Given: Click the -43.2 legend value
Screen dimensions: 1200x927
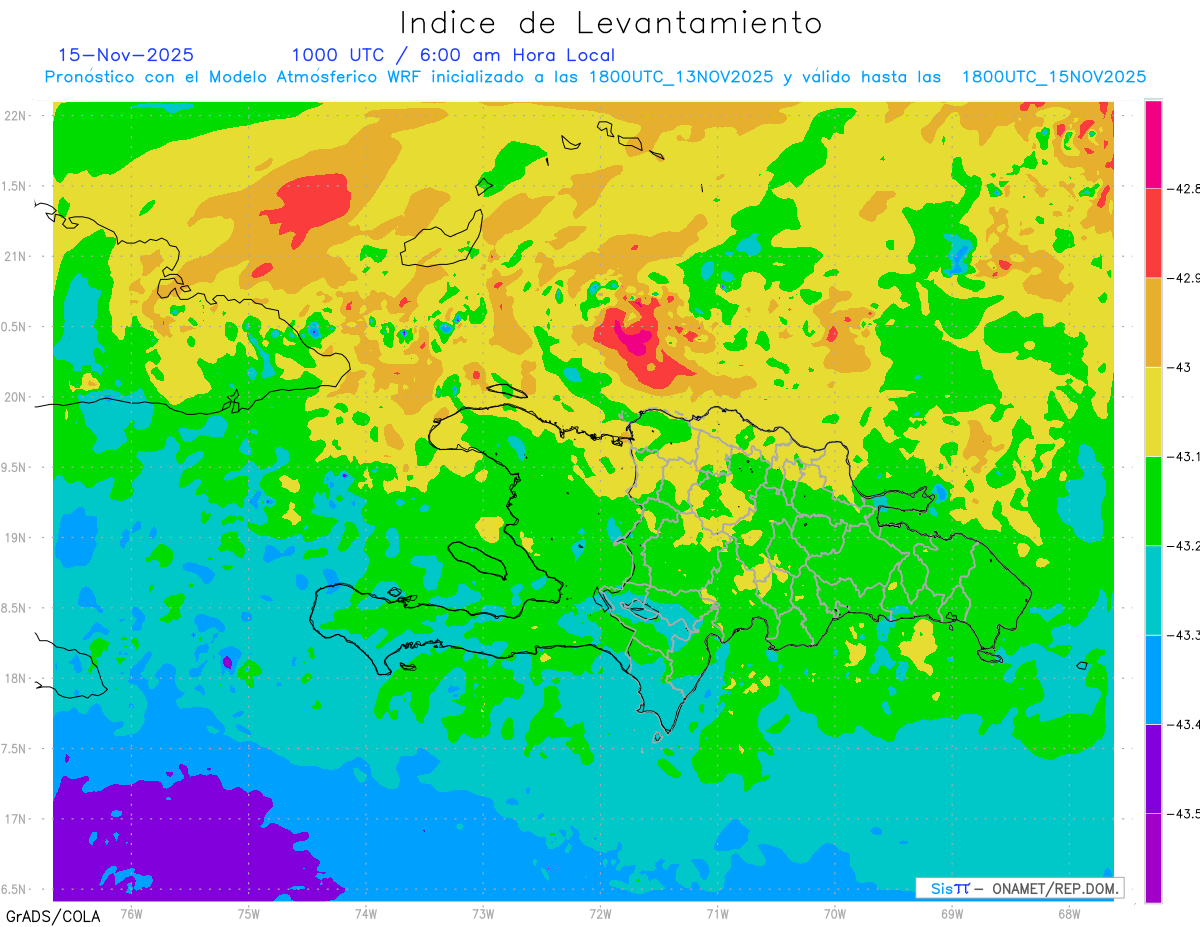Looking at the screenshot, I should tap(1184, 545).
